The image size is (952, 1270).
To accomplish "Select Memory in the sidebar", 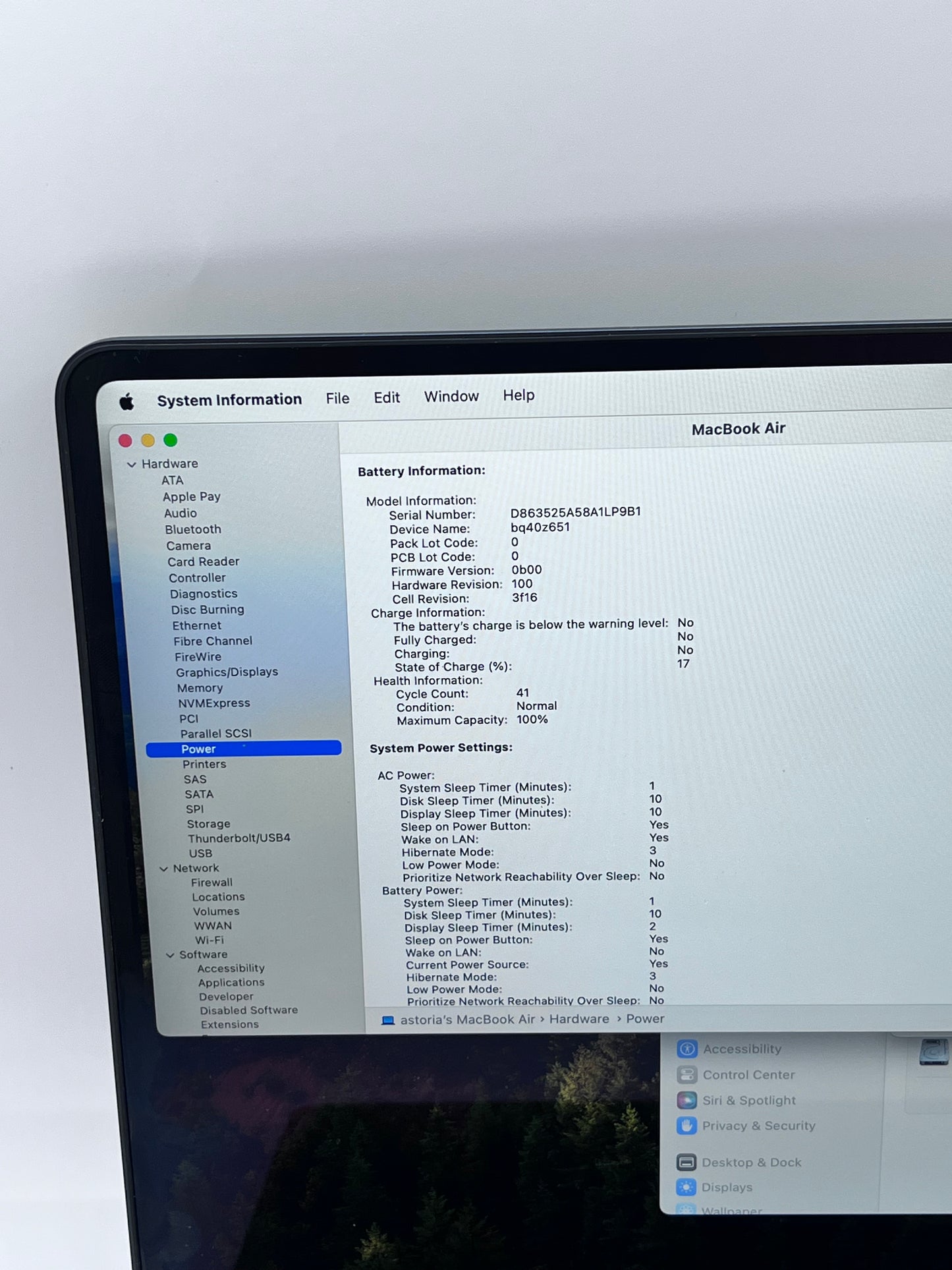I will 200,688.
